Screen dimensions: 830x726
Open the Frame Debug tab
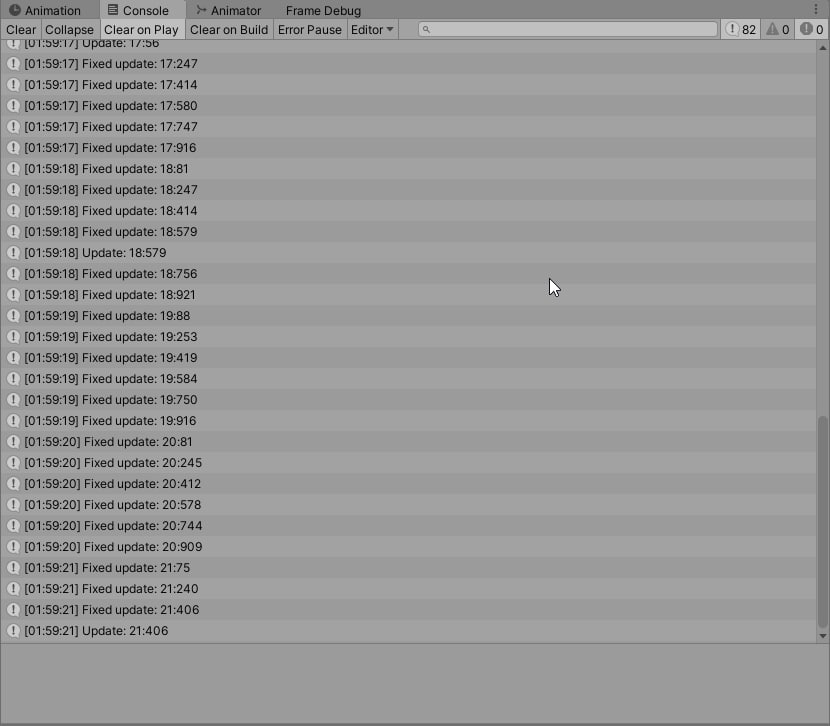point(323,10)
